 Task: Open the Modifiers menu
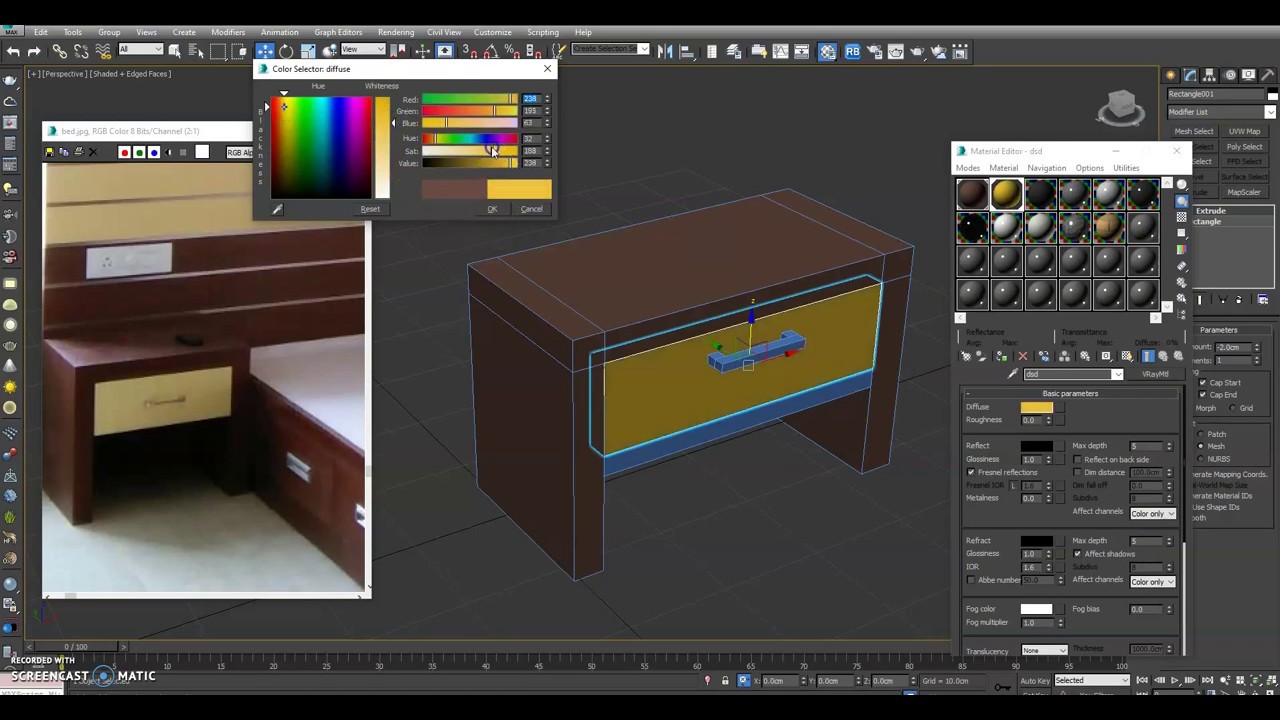(228, 32)
